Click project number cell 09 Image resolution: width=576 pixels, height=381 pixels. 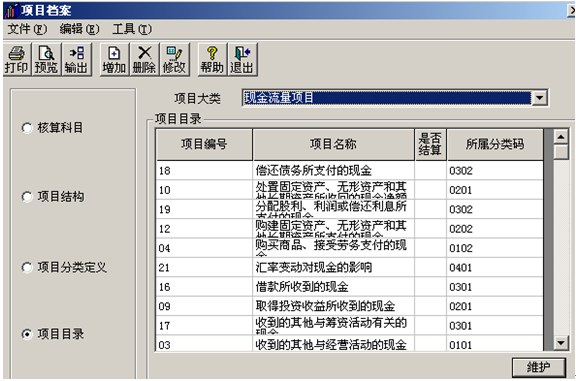pyautogui.click(x=204, y=306)
